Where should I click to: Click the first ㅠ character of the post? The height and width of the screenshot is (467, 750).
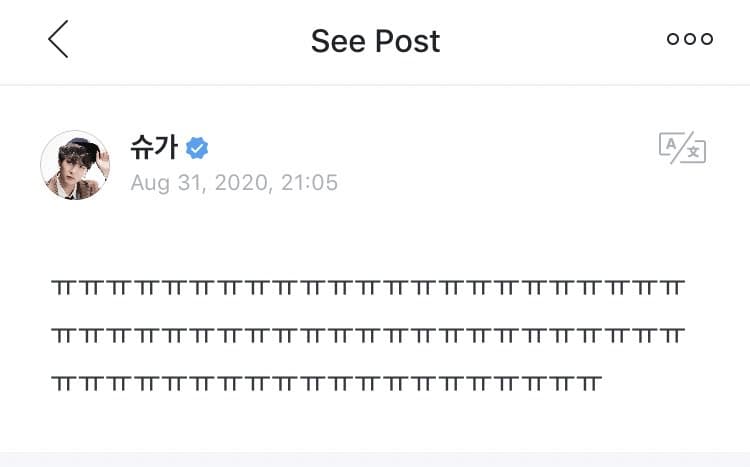62,288
